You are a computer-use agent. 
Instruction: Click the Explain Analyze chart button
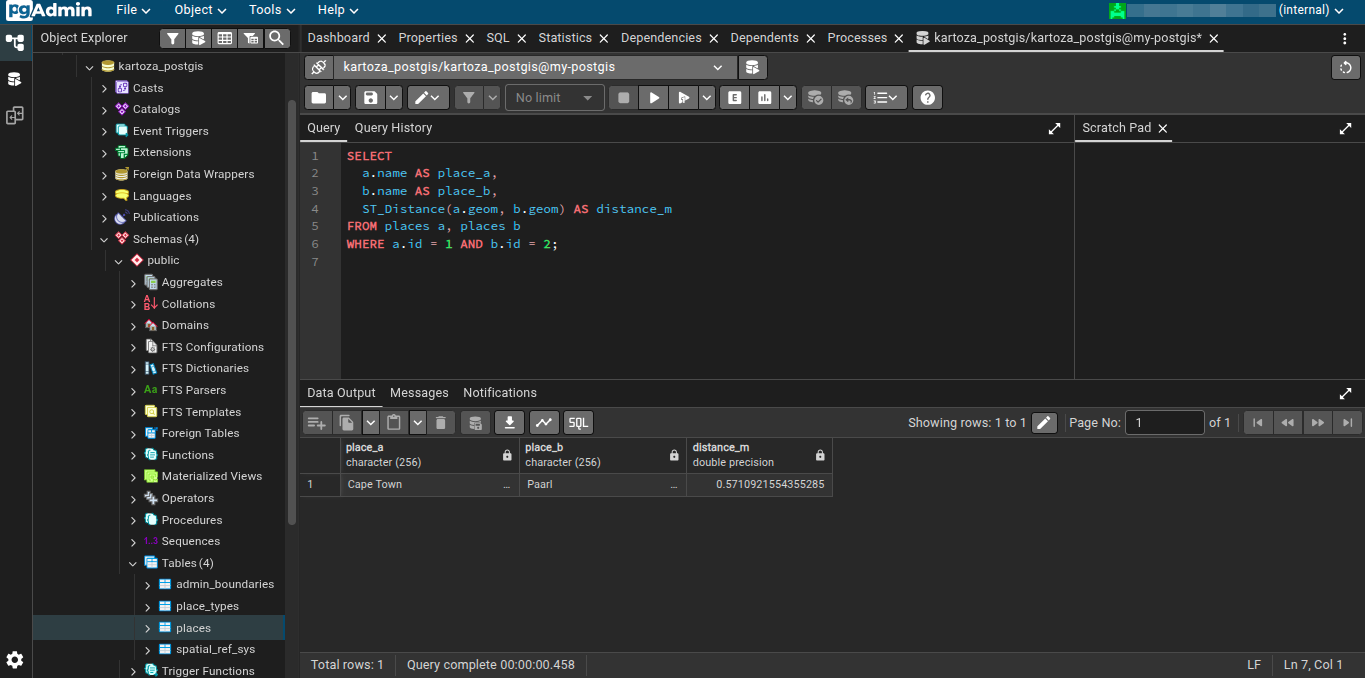click(765, 98)
